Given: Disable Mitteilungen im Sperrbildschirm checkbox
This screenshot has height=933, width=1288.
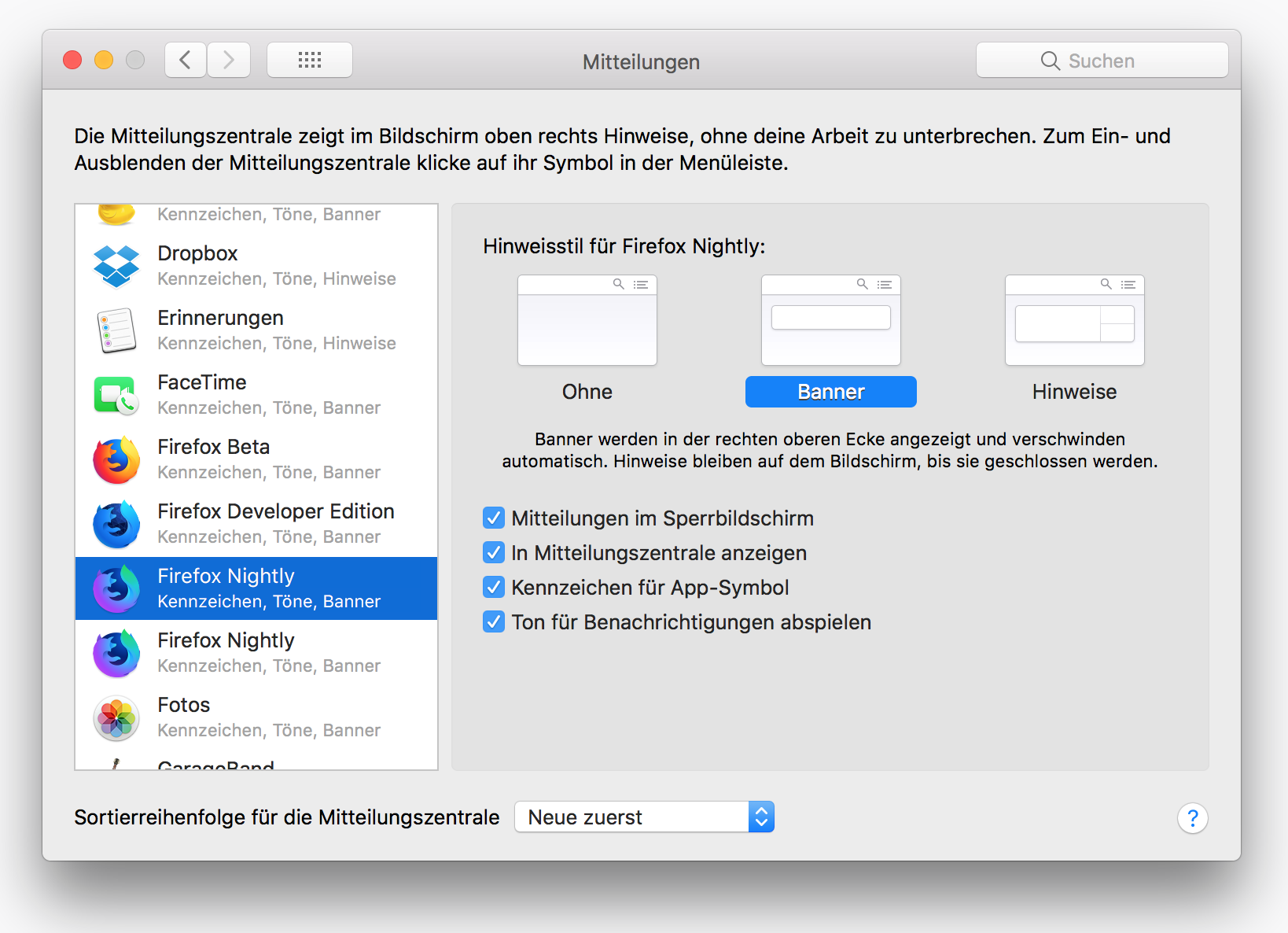Looking at the screenshot, I should click(x=494, y=518).
